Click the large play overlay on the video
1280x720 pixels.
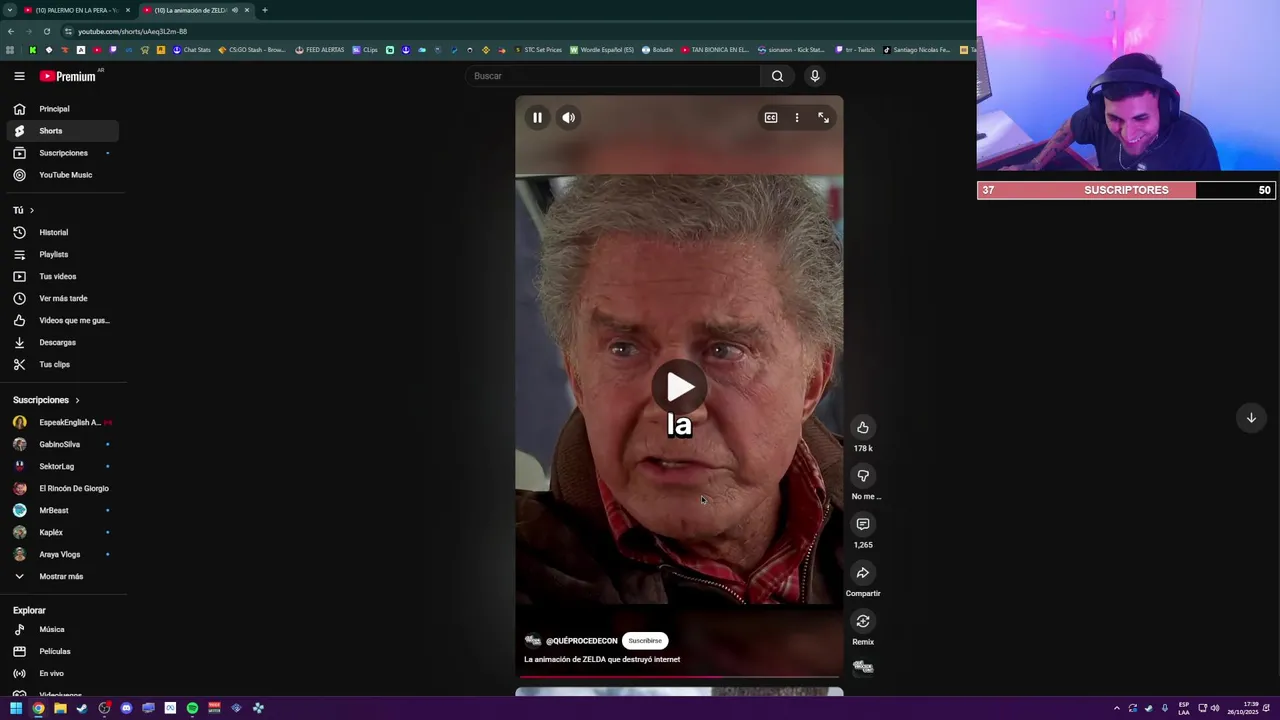pyautogui.click(x=680, y=387)
